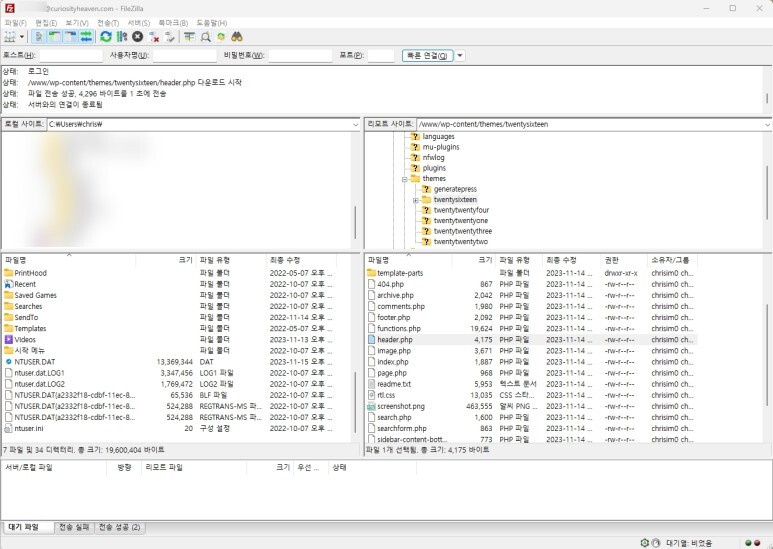Select functions.php in remote list
The image size is (773, 549).
point(399,329)
